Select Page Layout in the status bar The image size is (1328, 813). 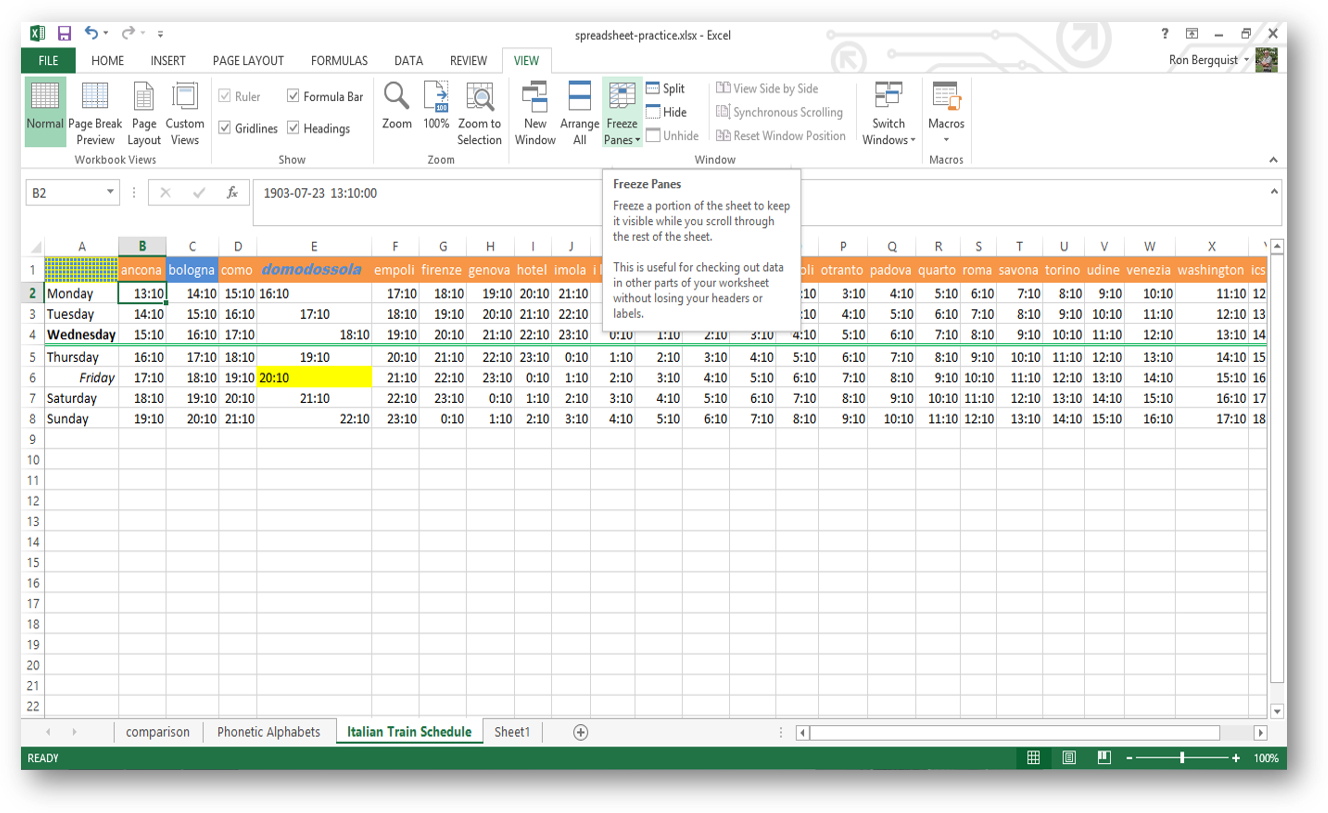coord(1069,757)
